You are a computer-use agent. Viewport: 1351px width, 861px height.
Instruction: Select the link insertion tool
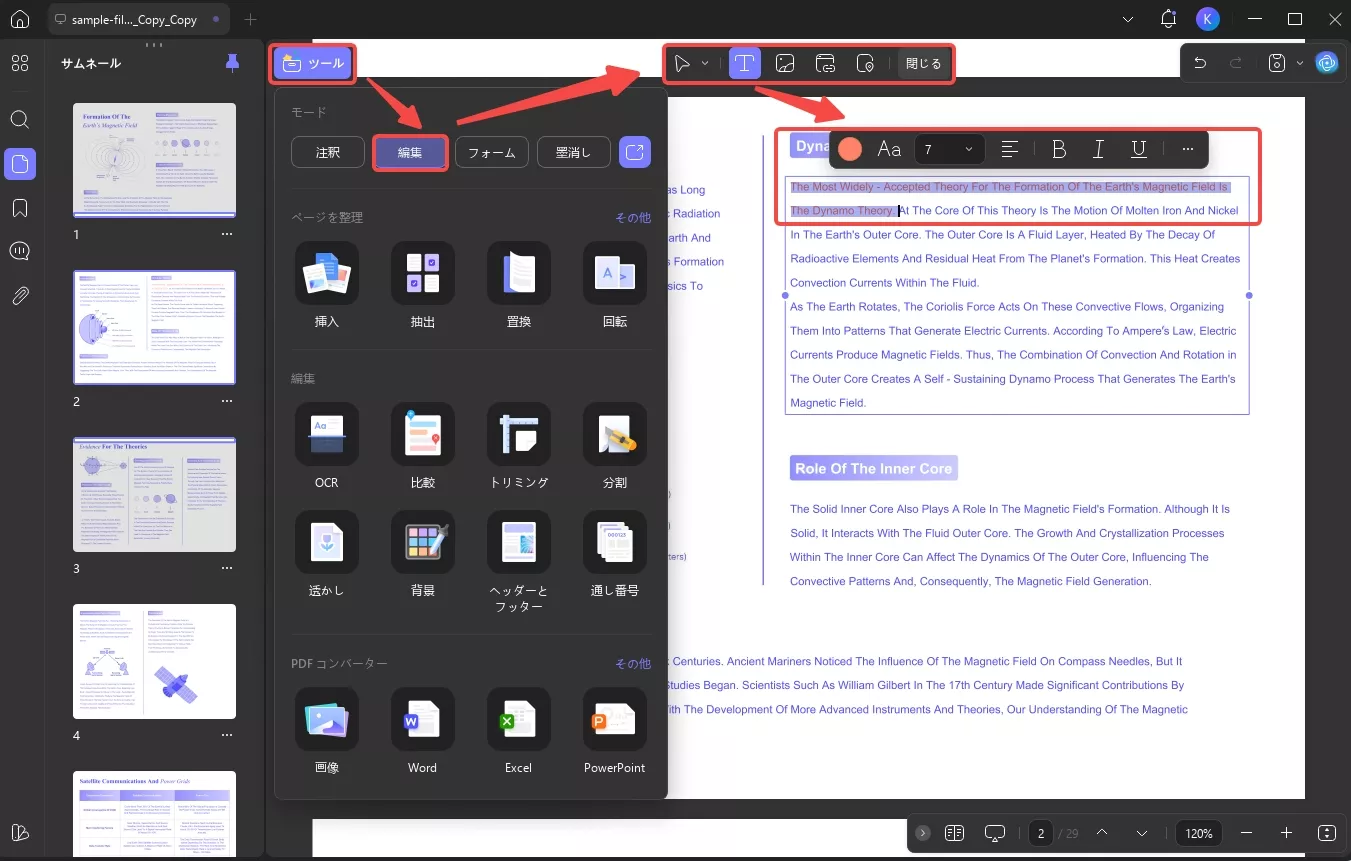coord(826,63)
